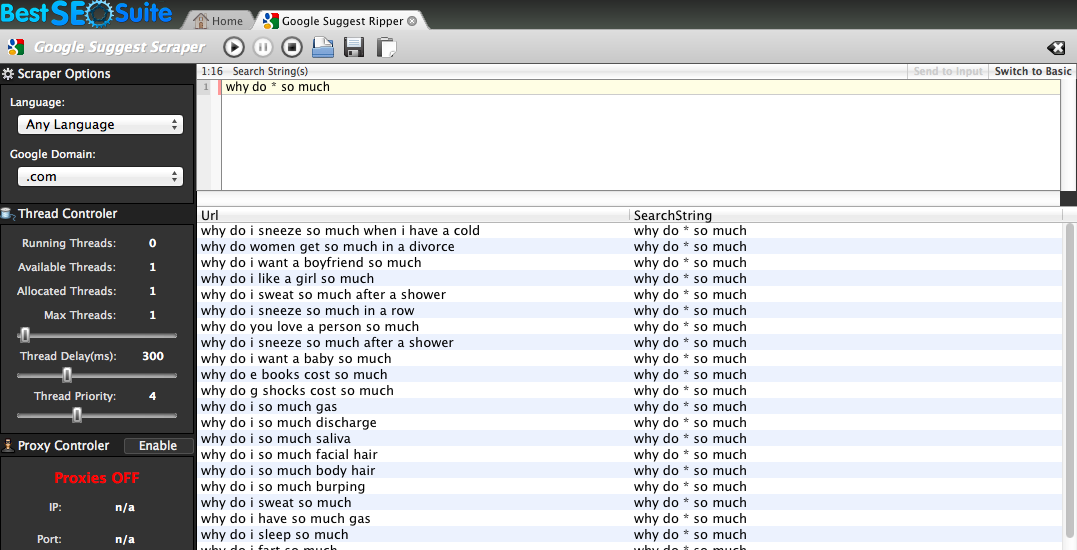Click the search string input line

point(640,87)
